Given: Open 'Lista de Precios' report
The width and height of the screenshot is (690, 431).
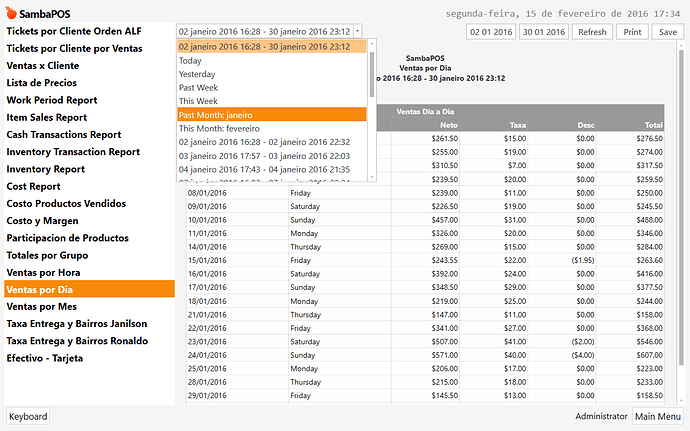Looking at the screenshot, I should (x=89, y=83).
